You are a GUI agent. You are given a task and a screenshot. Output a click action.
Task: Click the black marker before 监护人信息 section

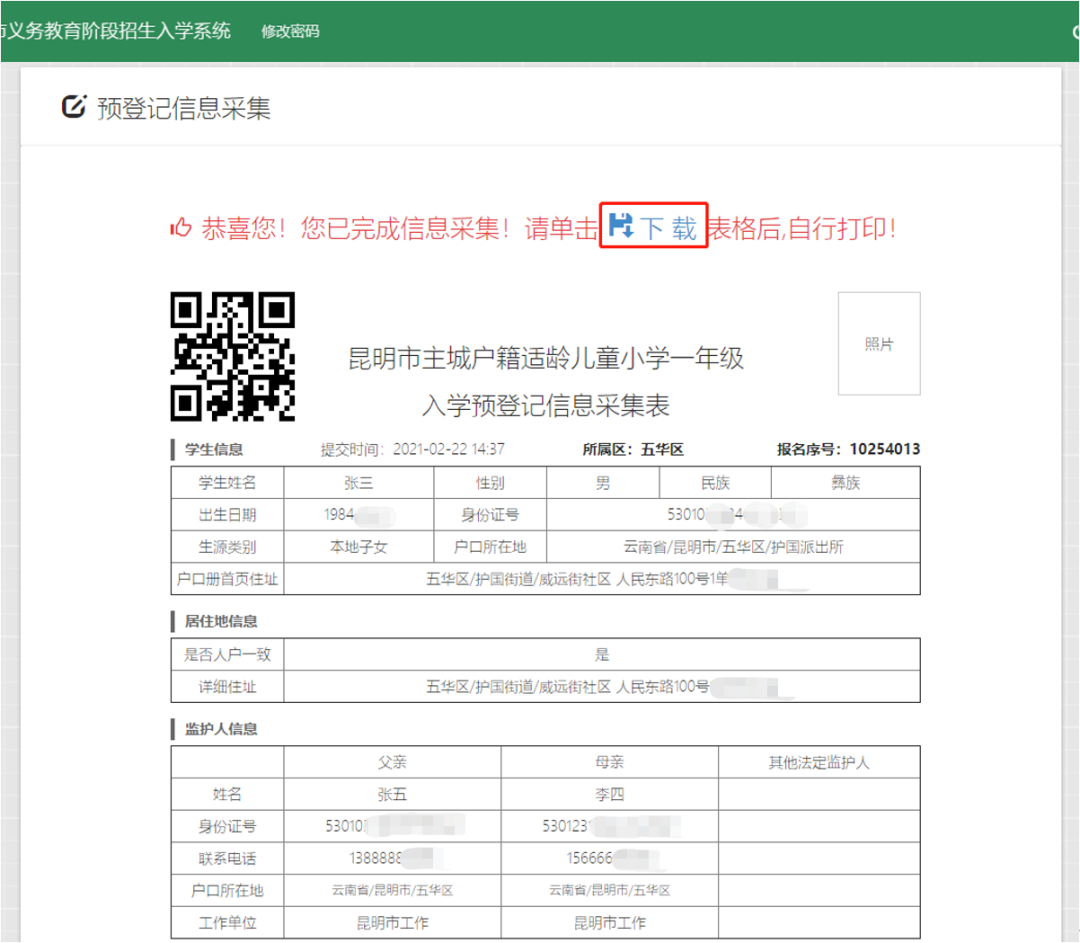[x=173, y=729]
